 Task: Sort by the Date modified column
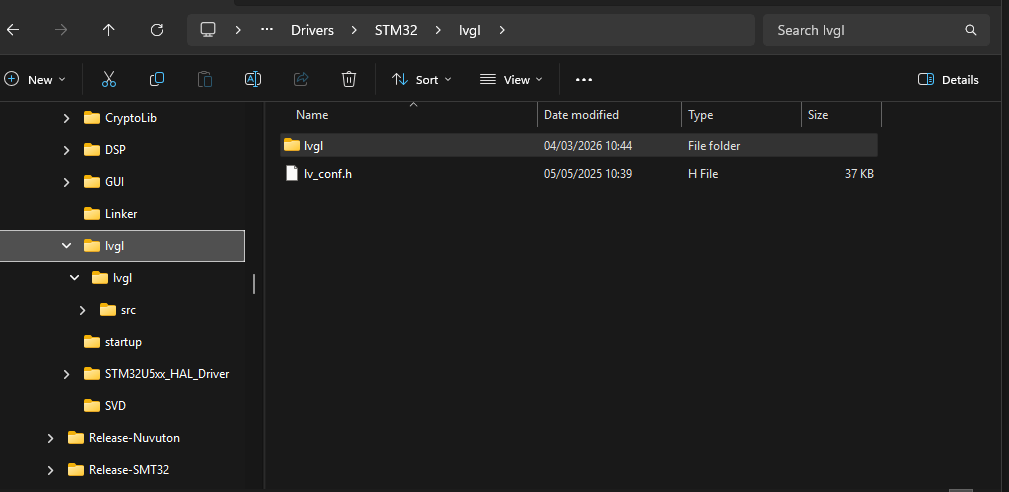[x=581, y=115]
